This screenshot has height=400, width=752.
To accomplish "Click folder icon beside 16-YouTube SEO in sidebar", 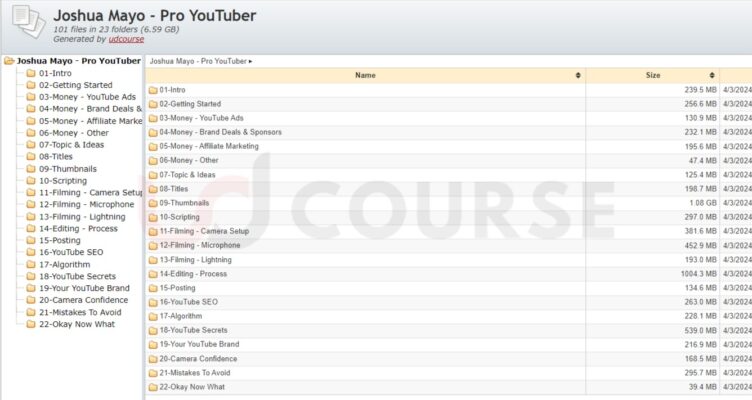I will pos(31,253).
